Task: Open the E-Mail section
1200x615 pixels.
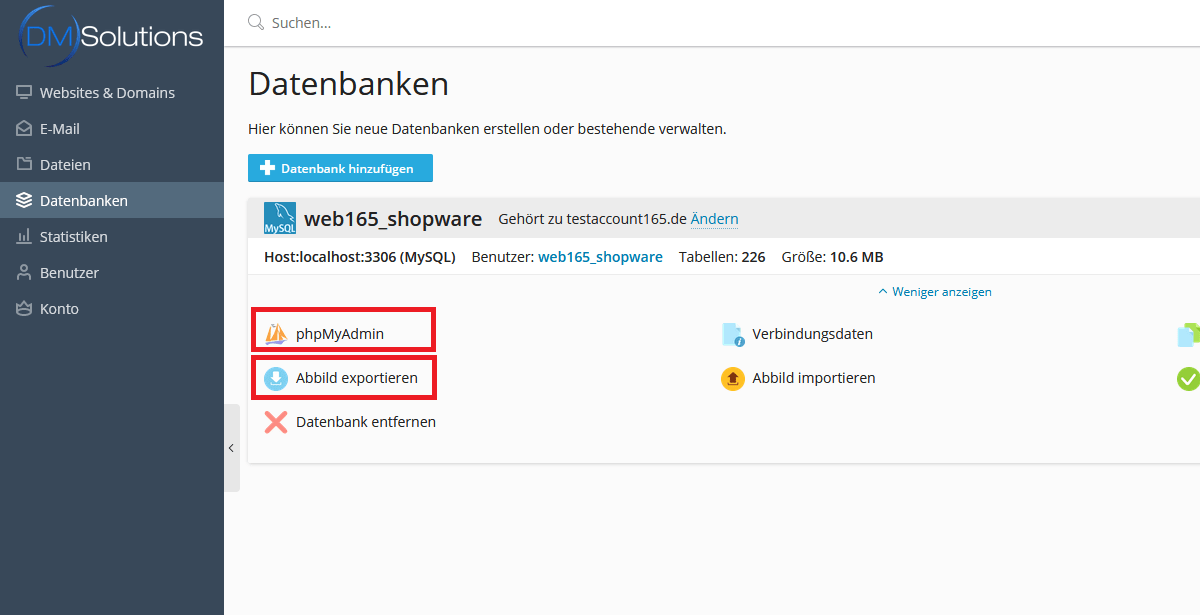Action: click(x=112, y=129)
